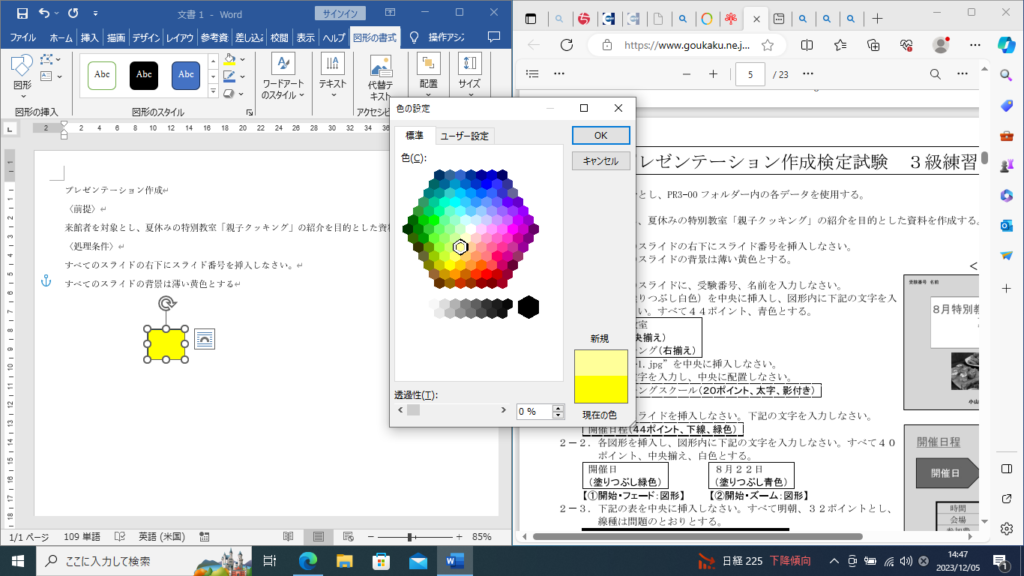1024x576 pixels.
Task: Switch to the ユーザー設定 tab
Action: (x=465, y=136)
